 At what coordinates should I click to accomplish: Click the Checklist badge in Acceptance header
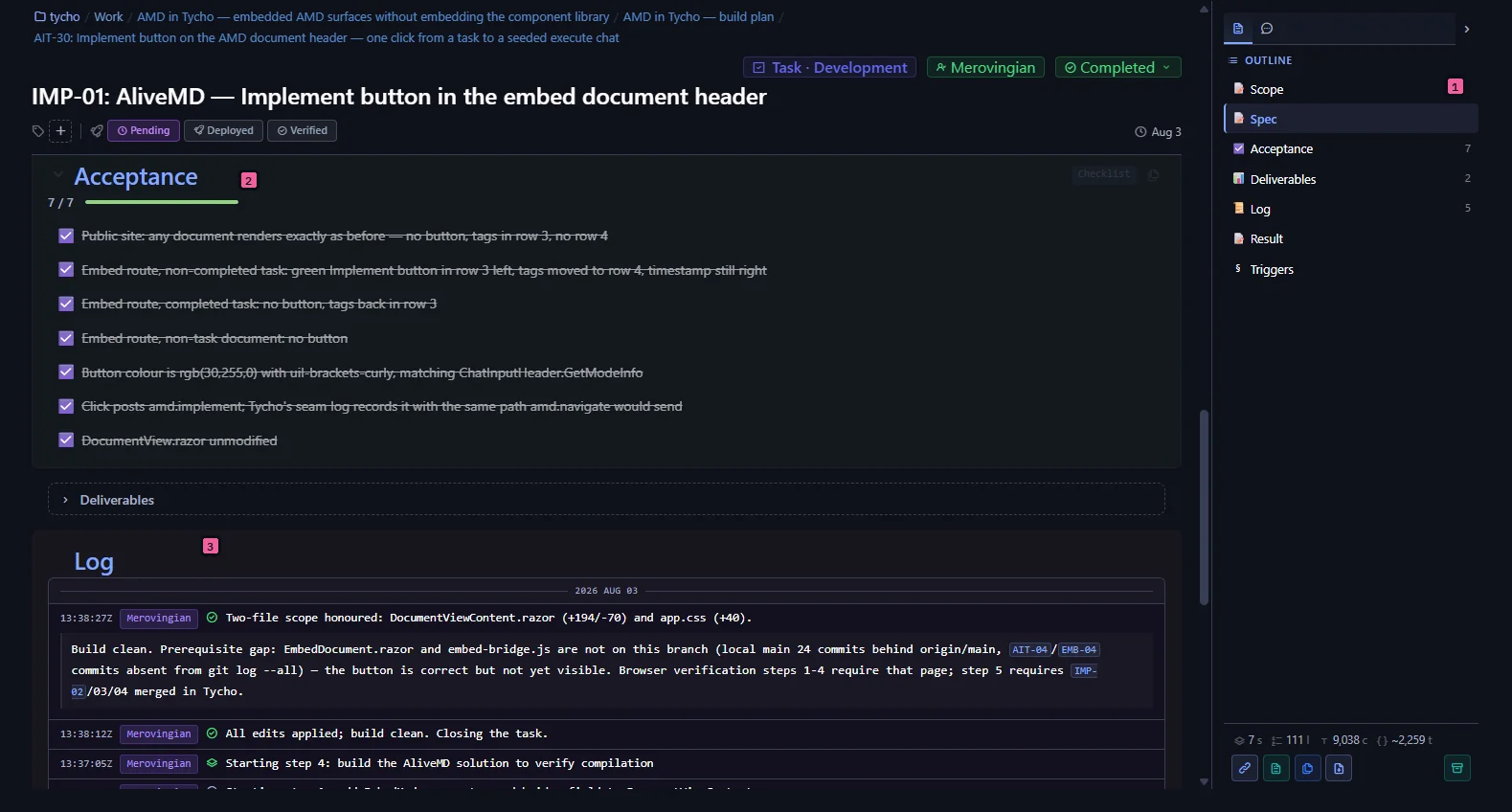tap(1104, 174)
